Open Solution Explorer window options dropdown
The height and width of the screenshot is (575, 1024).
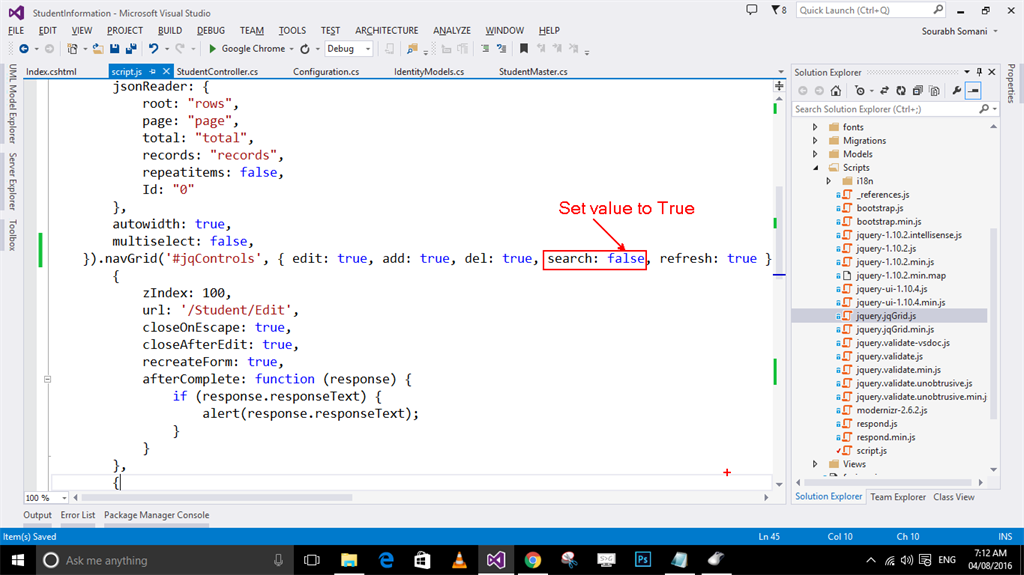[967, 72]
